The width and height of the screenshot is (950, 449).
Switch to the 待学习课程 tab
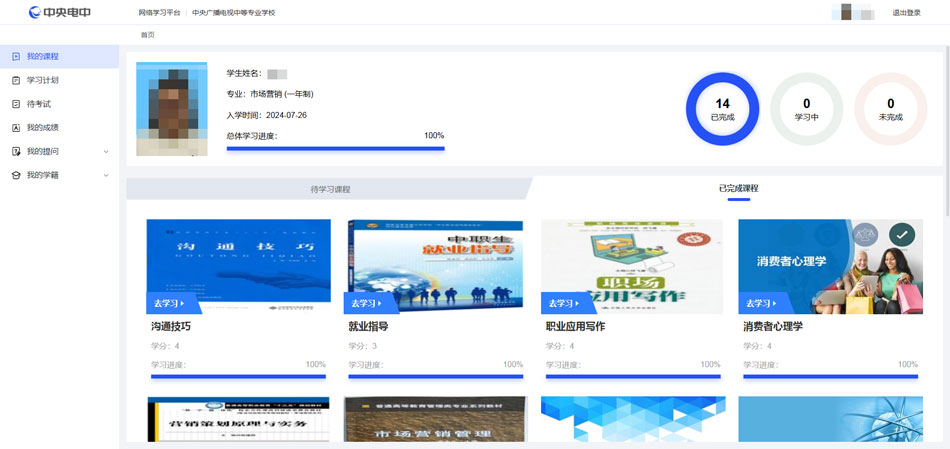coord(330,189)
